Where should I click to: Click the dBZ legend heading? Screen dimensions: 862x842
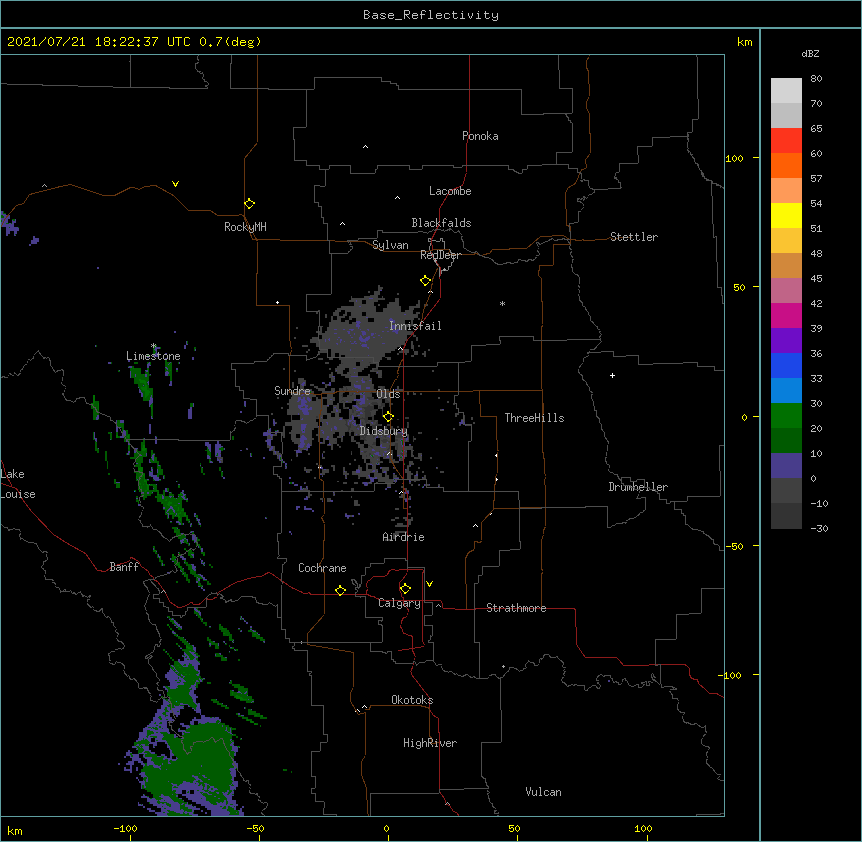click(x=810, y=53)
